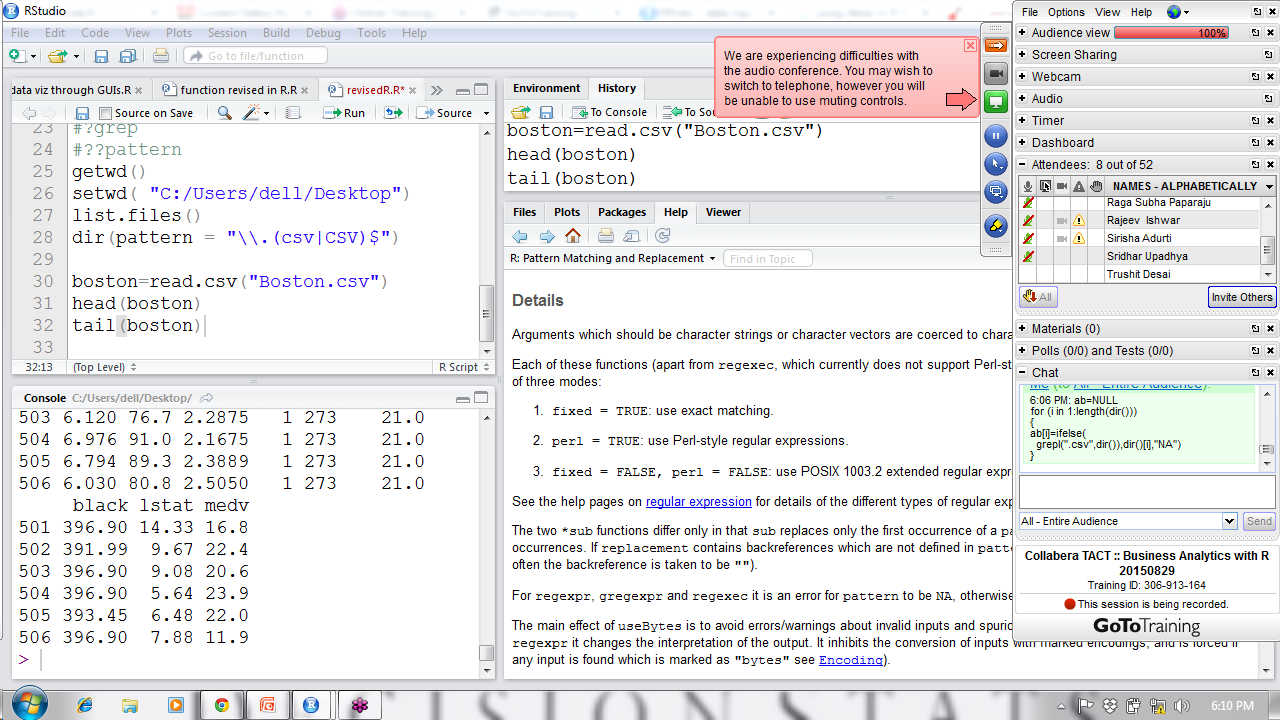This screenshot has height=720, width=1280.
Task: Send history selection To Console
Action: pos(610,112)
